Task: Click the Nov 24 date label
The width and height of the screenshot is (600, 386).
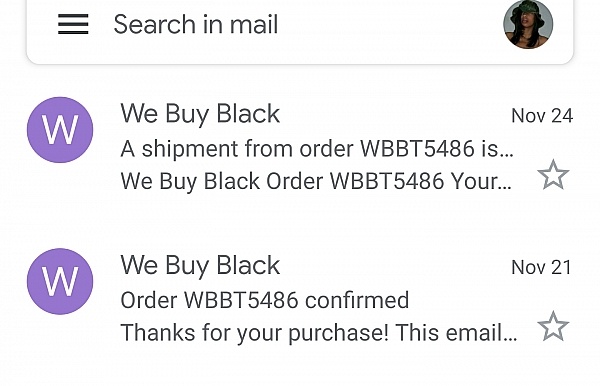Action: tap(542, 116)
